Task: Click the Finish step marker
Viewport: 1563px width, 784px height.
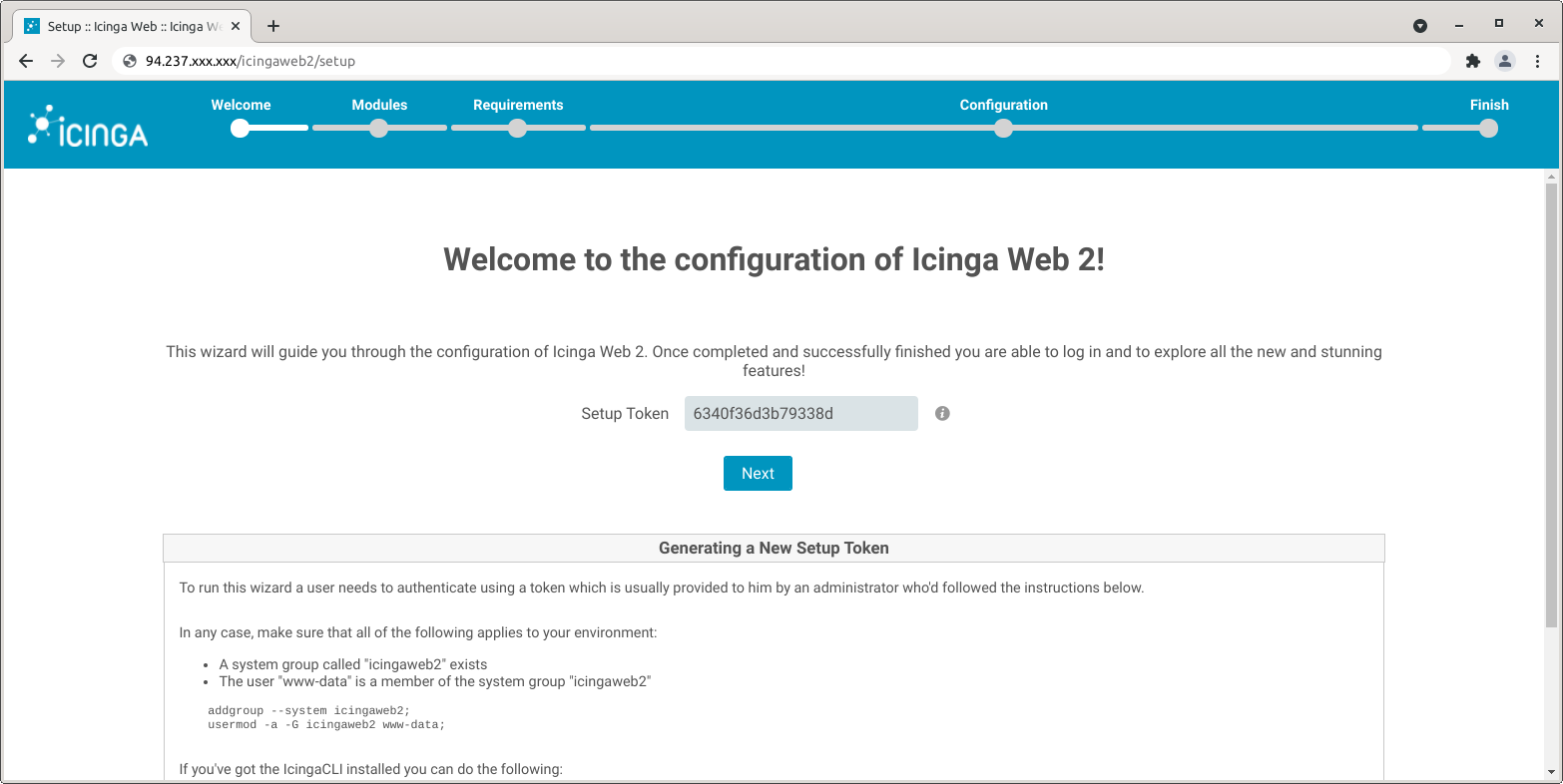Action: pos(1488,128)
